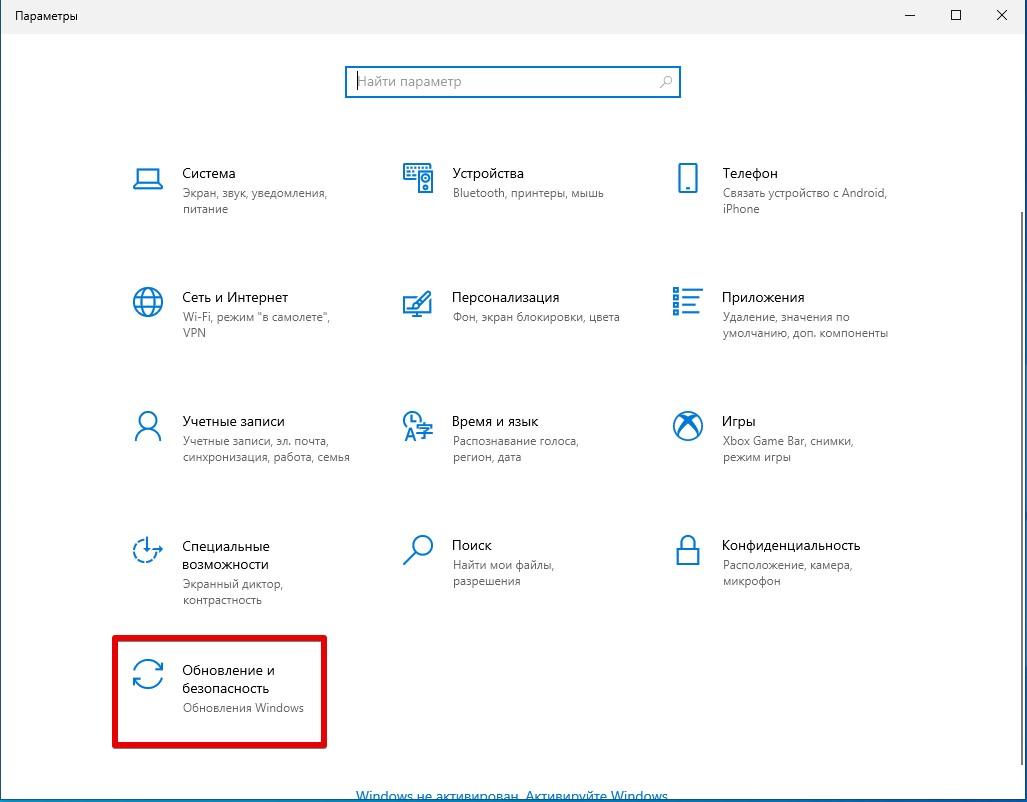This screenshot has height=802, width=1027.
Task: Select the Учетные записи heading
Action: click(x=233, y=421)
